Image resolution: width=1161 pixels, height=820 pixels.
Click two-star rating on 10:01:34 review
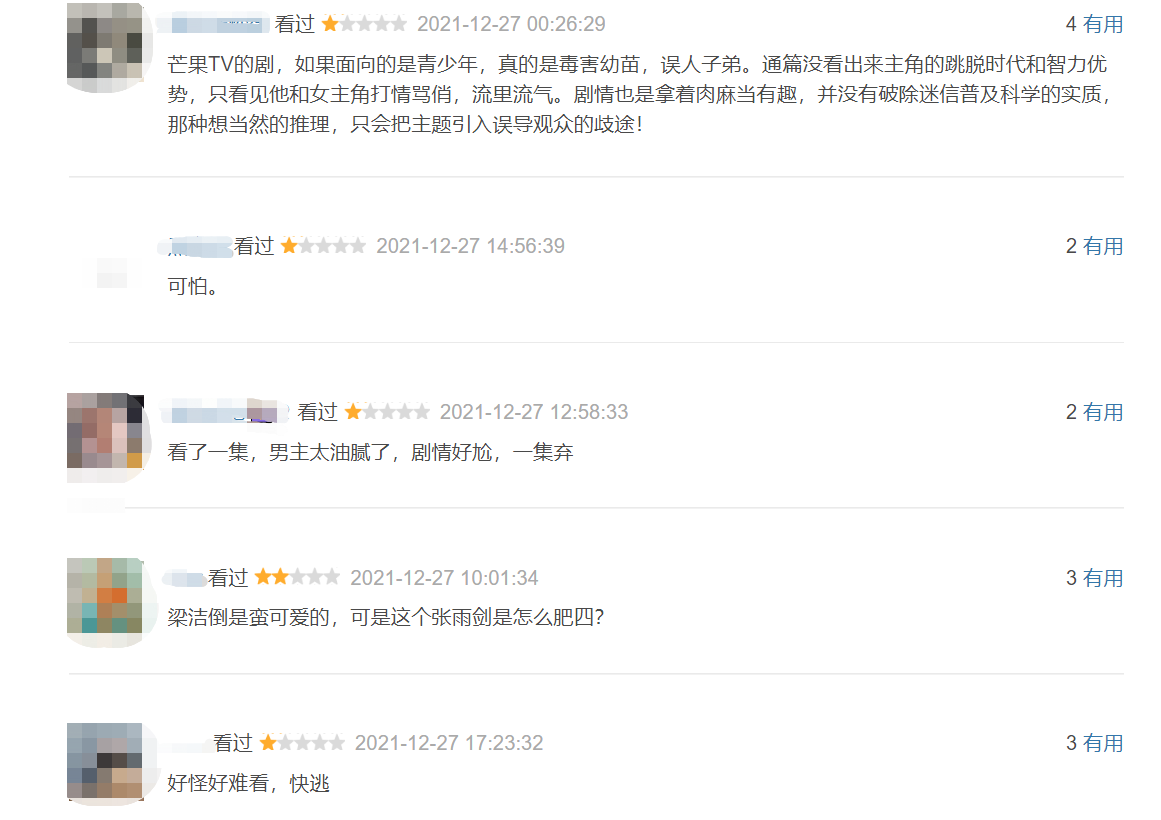click(x=297, y=578)
